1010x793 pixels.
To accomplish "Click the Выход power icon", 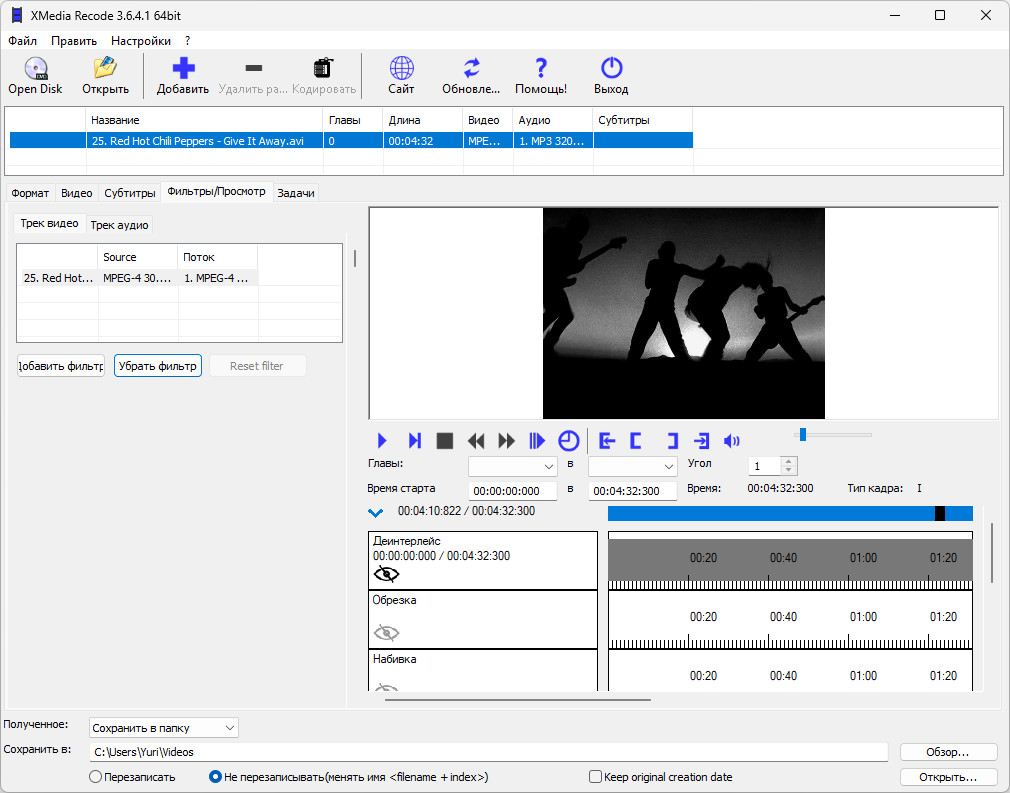I will coord(611,68).
